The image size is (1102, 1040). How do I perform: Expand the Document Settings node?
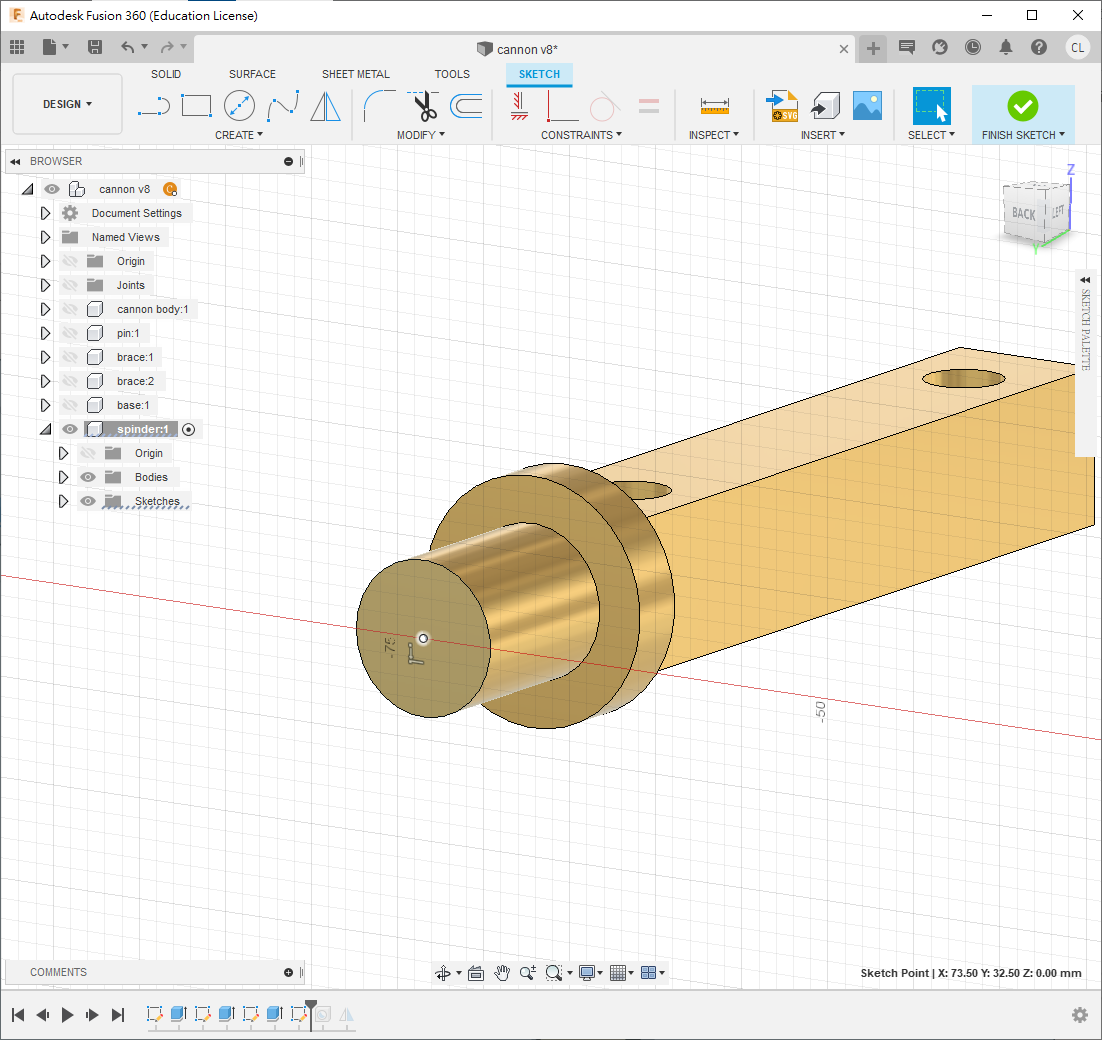[x=45, y=213]
